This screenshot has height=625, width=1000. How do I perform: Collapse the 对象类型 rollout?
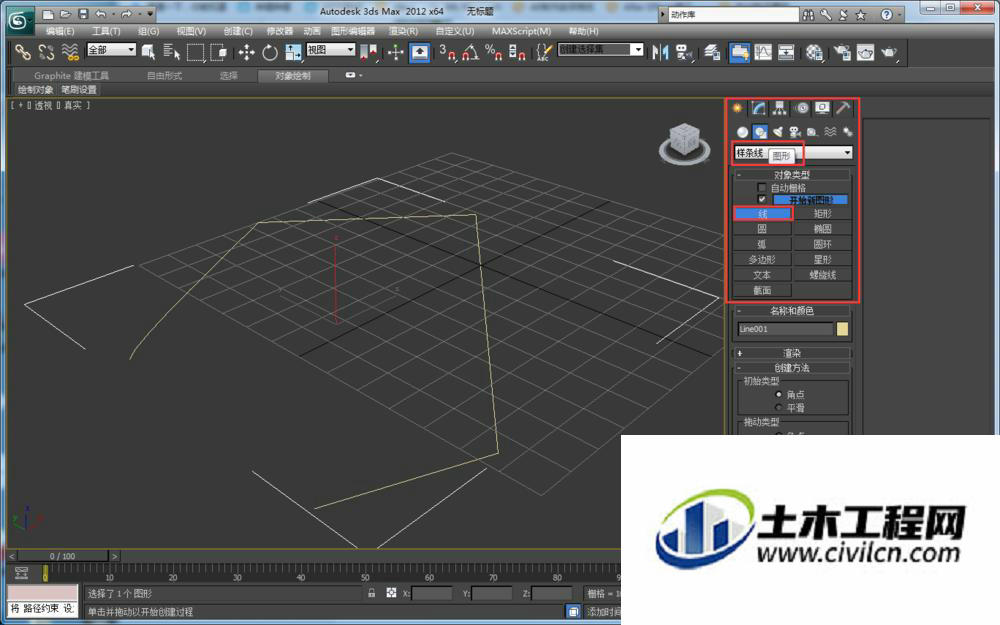[792, 174]
